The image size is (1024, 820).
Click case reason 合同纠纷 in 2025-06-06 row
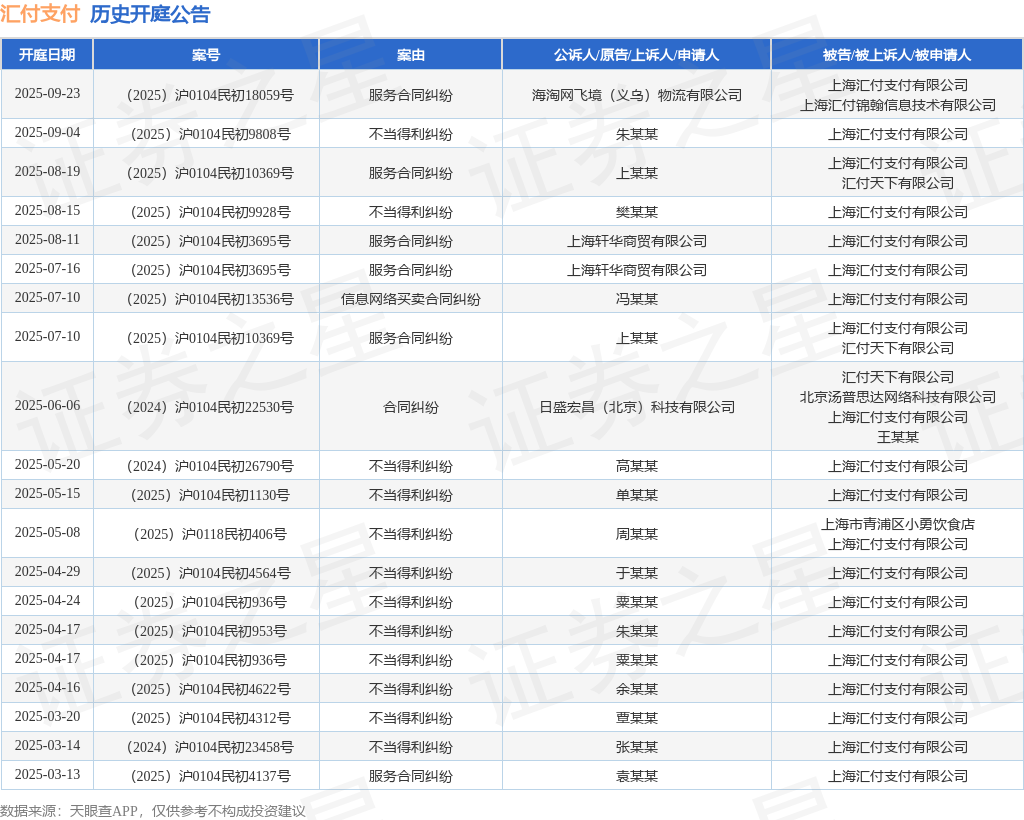pyautogui.click(x=410, y=407)
